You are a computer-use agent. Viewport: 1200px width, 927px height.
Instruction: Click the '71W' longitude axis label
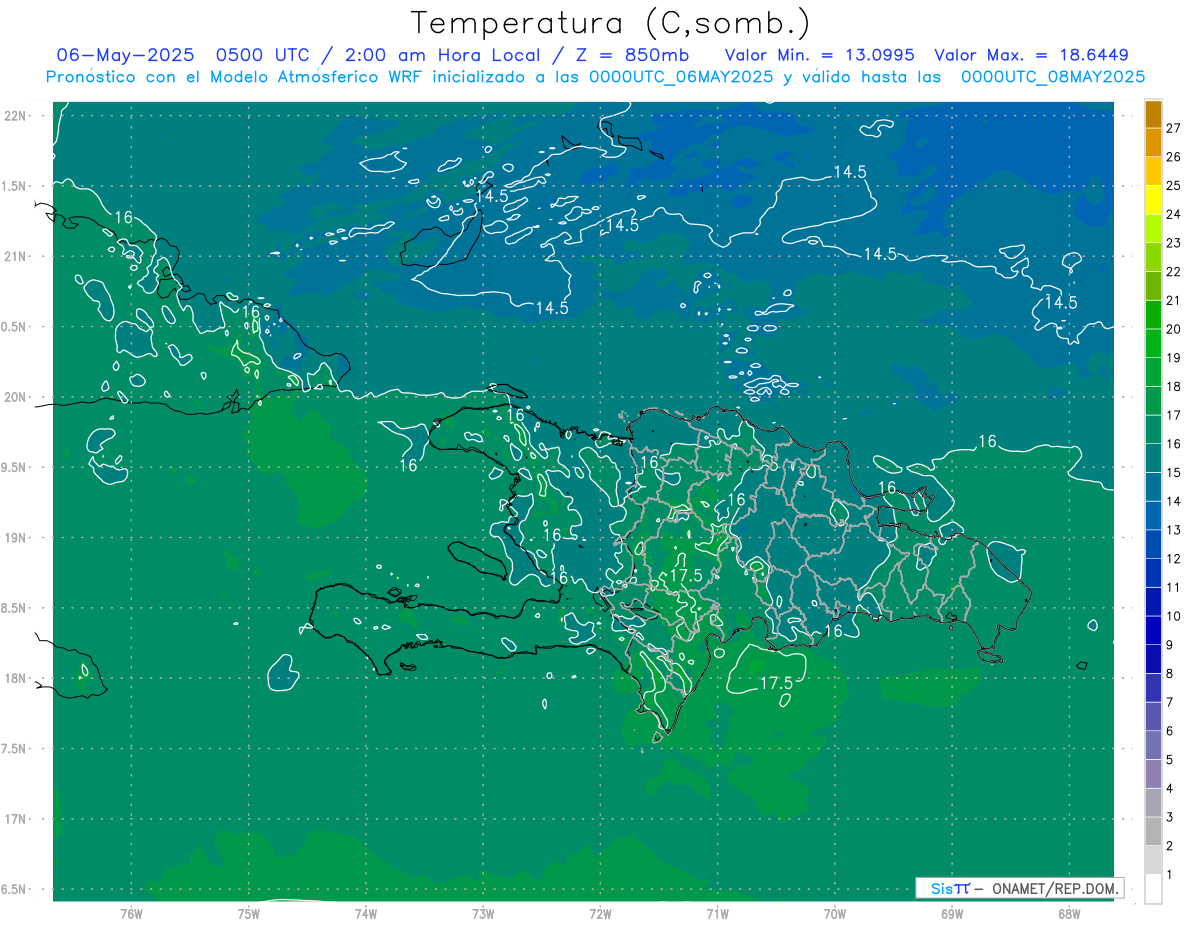pos(717,913)
